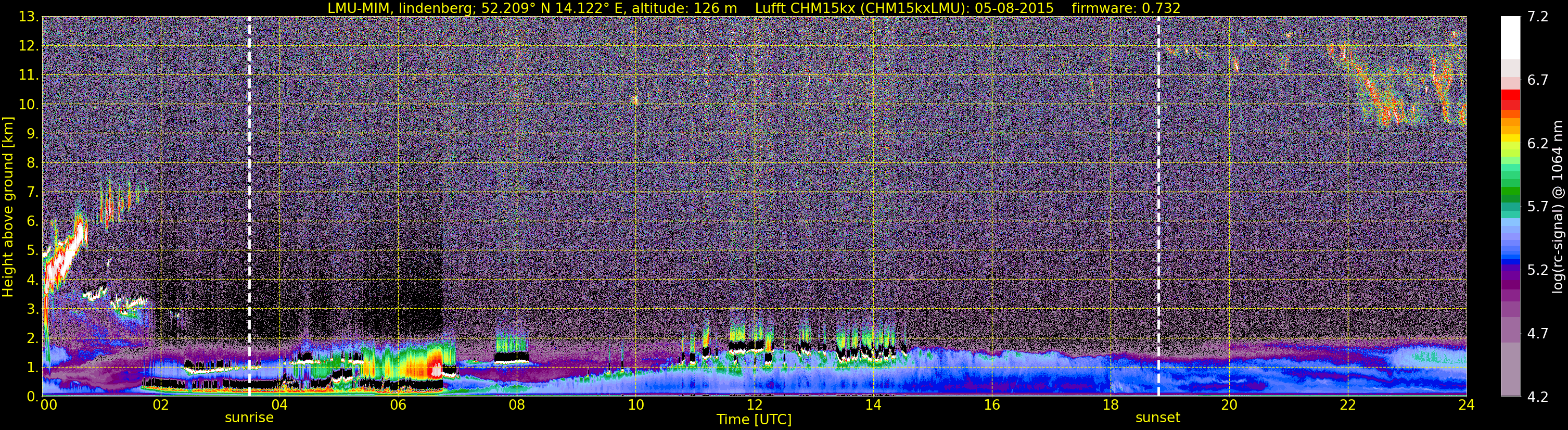Click the '16' time axis tick label
The image size is (1568, 430).
[x=991, y=405]
